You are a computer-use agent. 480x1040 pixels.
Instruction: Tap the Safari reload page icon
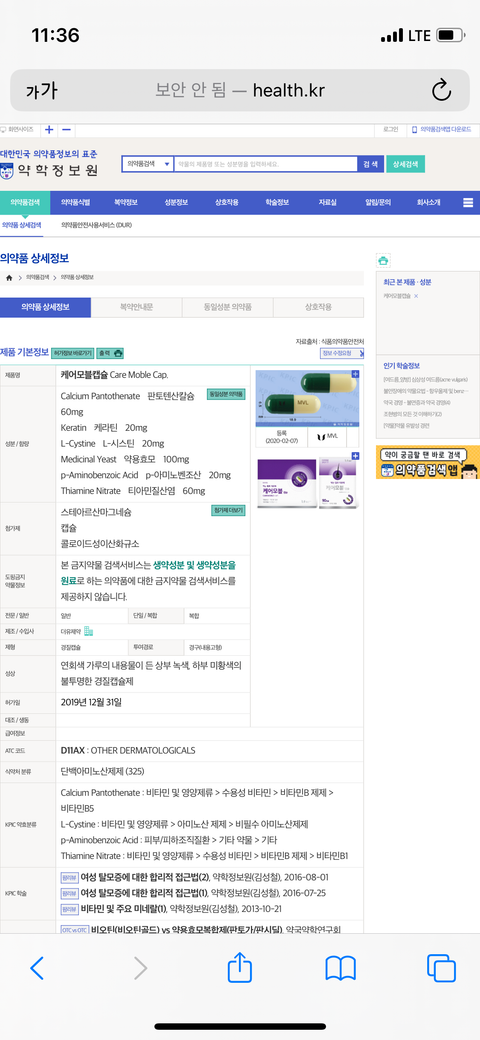(x=442, y=90)
